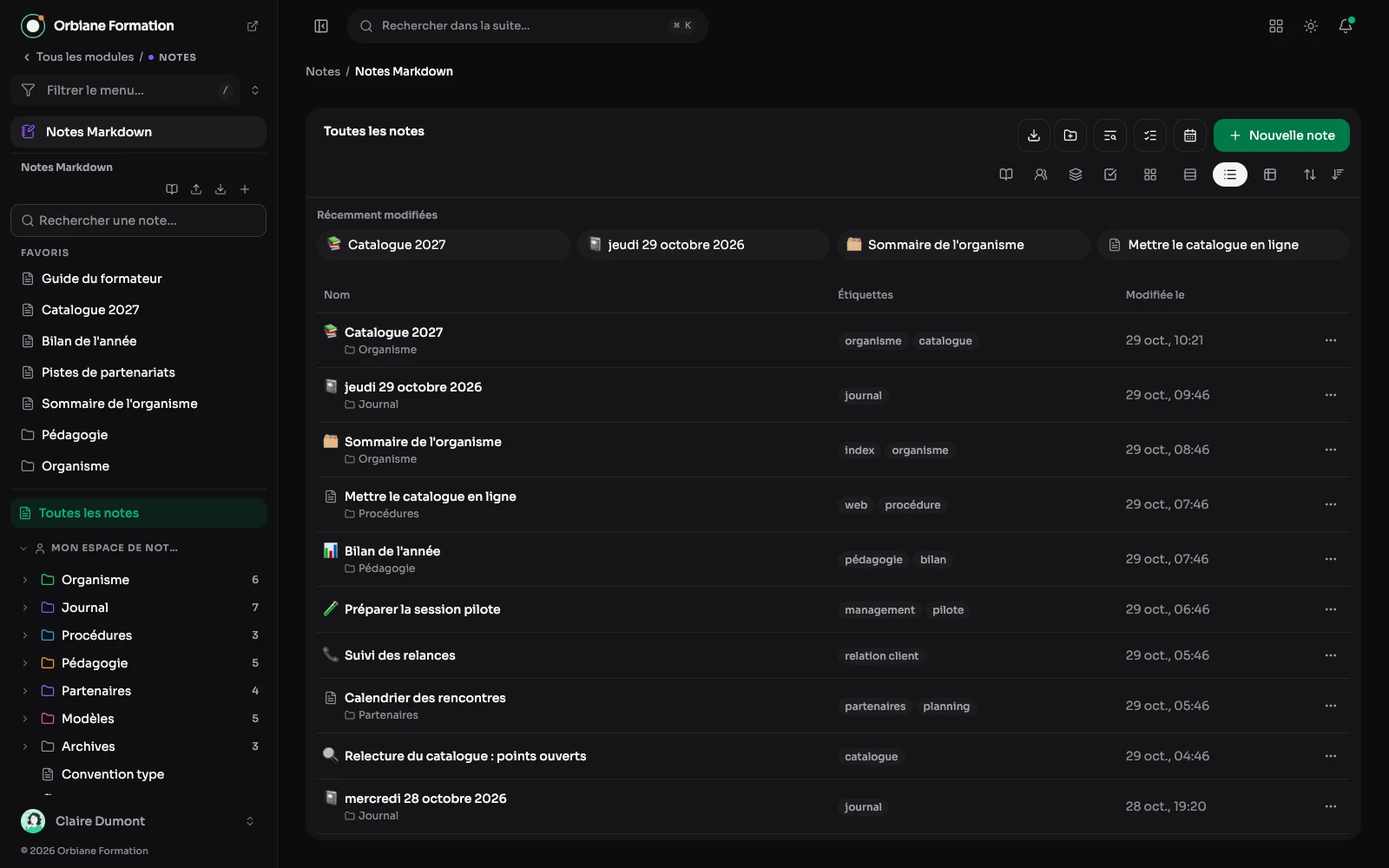Select the active list view button
The image size is (1389, 868).
pos(1230,174)
